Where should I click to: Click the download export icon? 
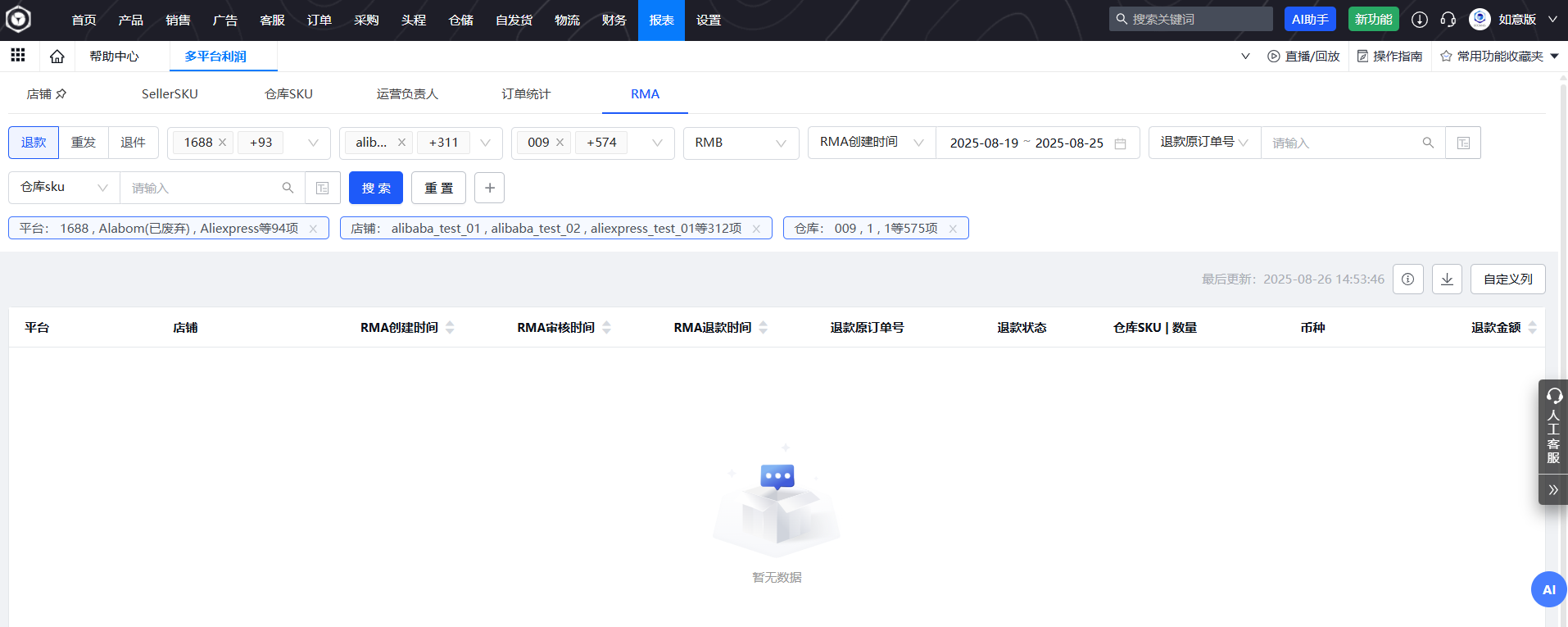coord(1447,279)
